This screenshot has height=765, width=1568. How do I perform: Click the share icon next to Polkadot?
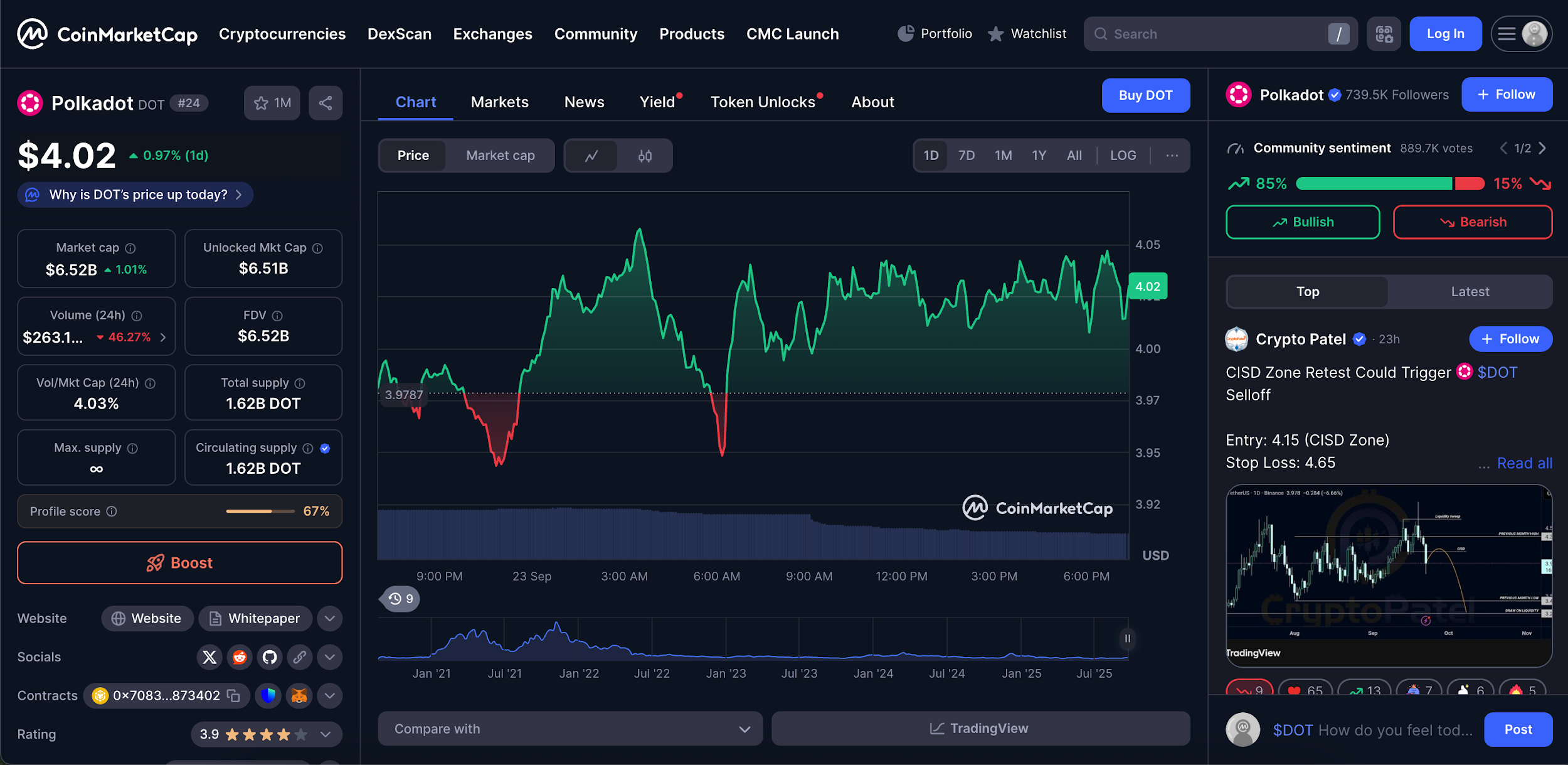point(325,103)
